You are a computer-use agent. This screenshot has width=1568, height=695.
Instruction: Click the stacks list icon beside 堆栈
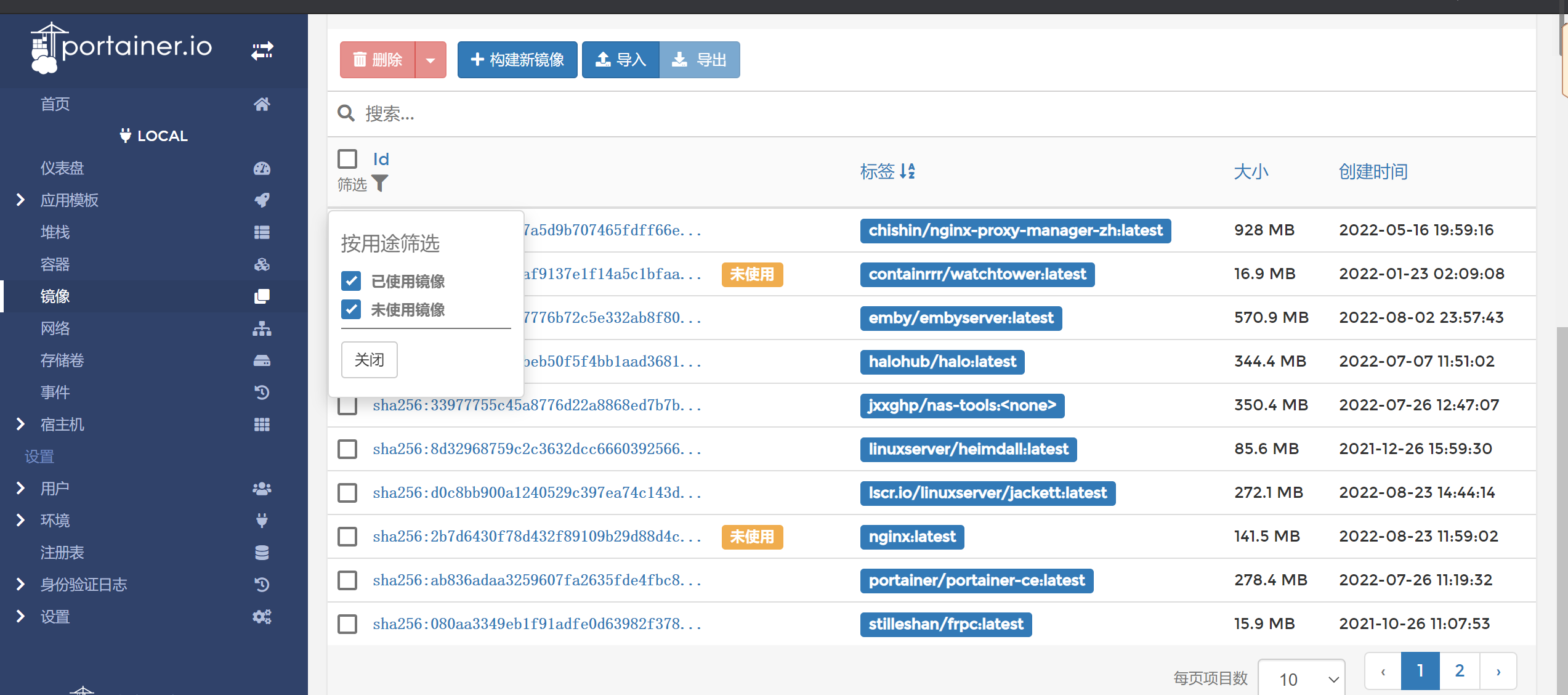(x=262, y=232)
